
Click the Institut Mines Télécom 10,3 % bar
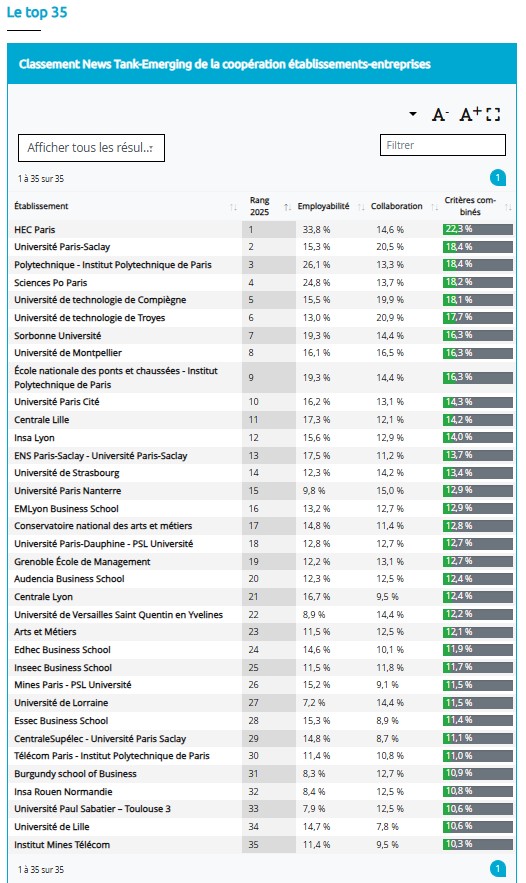[x=478, y=844]
